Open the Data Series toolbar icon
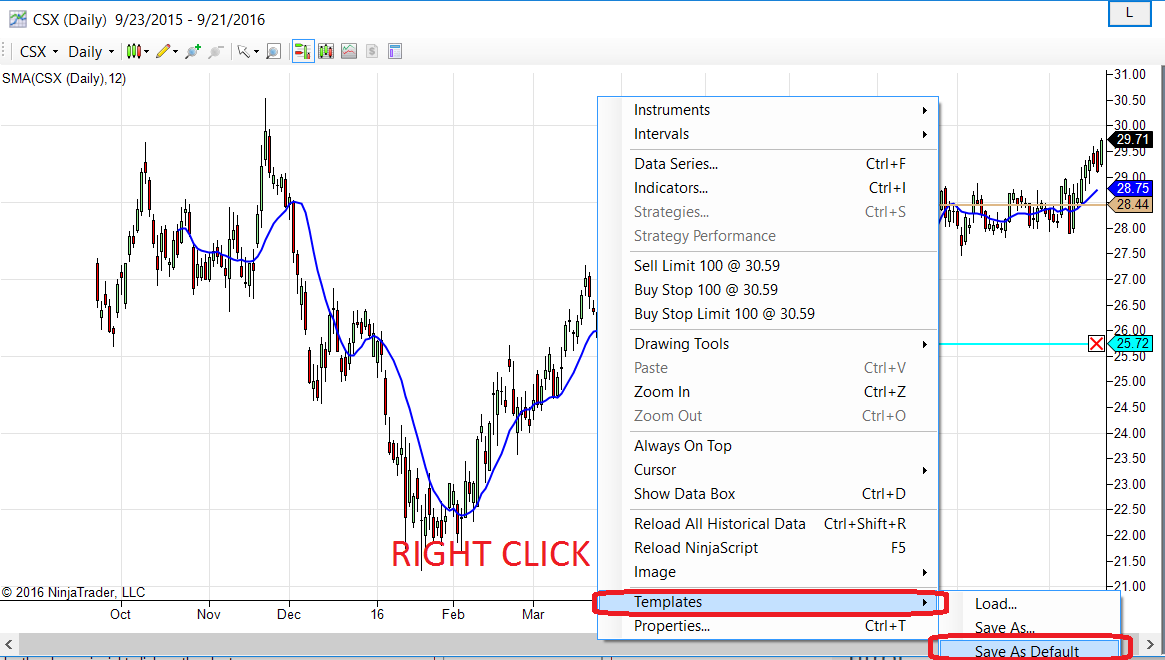The height and width of the screenshot is (660, 1165). click(x=325, y=51)
